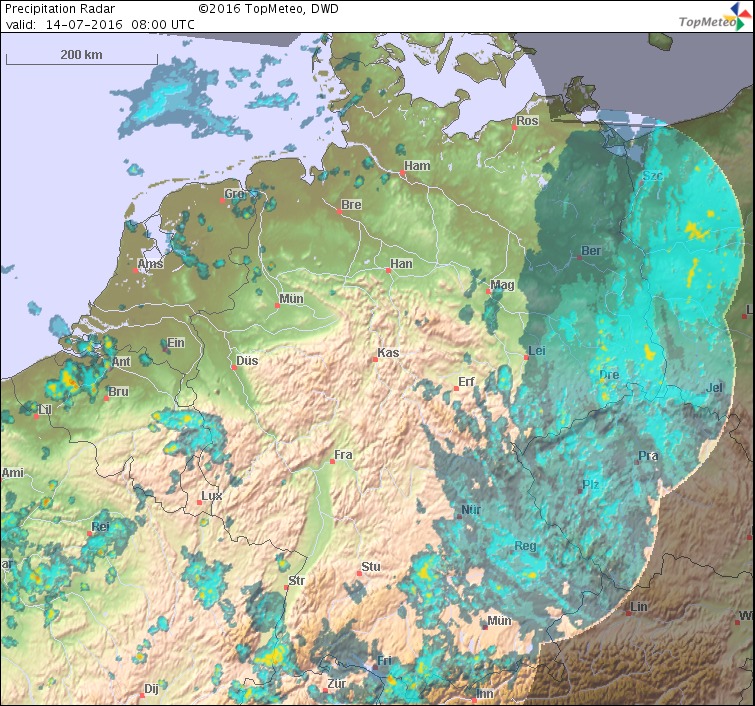The width and height of the screenshot is (755, 706).
Task: Select the Berlin (Ber) city marker
Action: tap(579, 257)
